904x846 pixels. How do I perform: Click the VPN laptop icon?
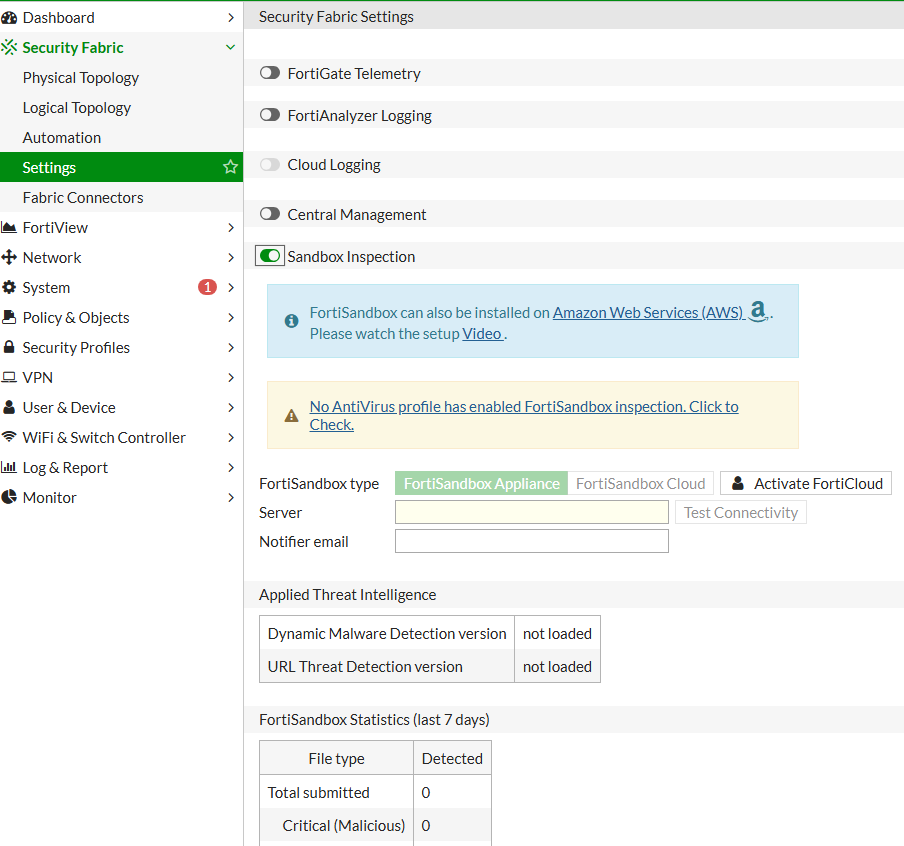pyautogui.click(x=9, y=377)
